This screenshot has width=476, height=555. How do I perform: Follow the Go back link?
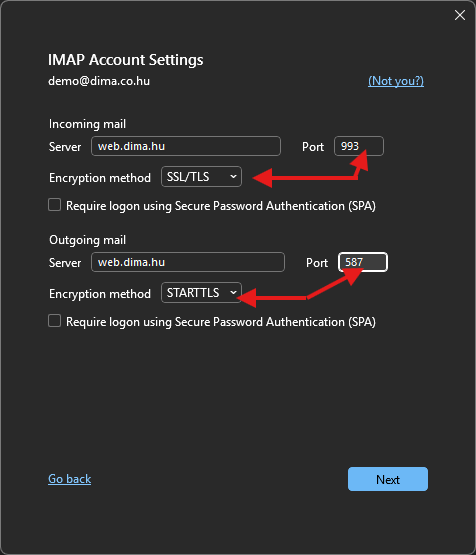pos(70,479)
